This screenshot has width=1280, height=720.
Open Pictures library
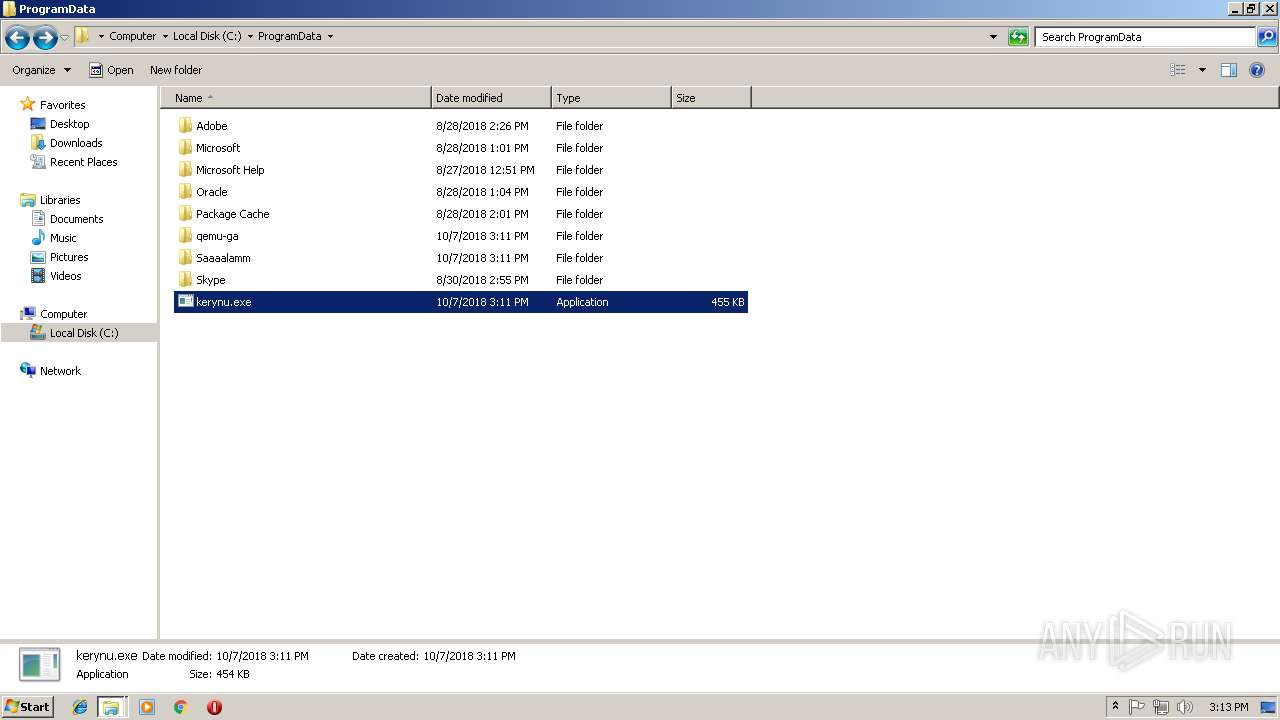69,257
